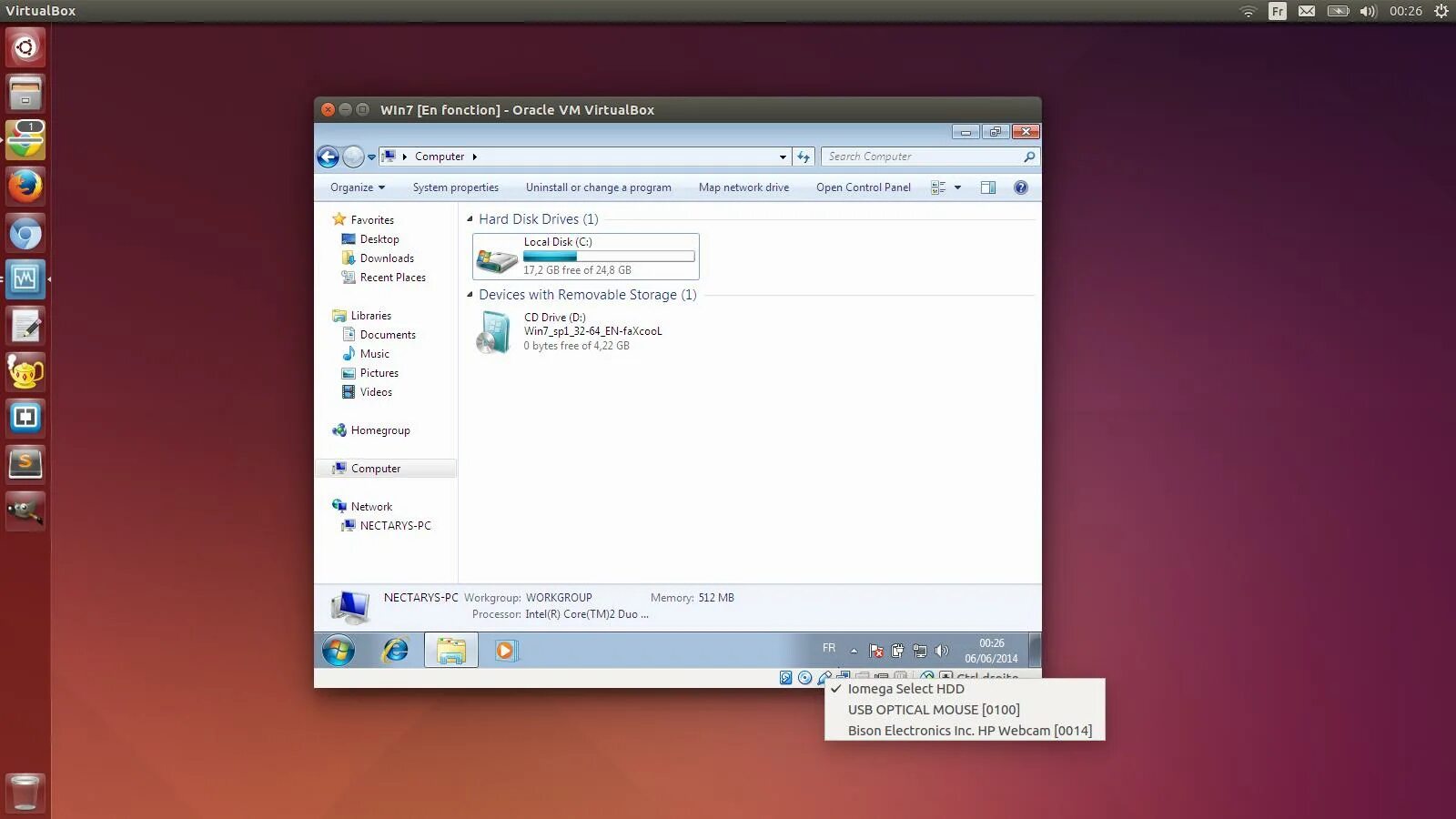Click the hard disk activity icon in VirtualBox status bar
The height and width of the screenshot is (819, 1456).
785,678
